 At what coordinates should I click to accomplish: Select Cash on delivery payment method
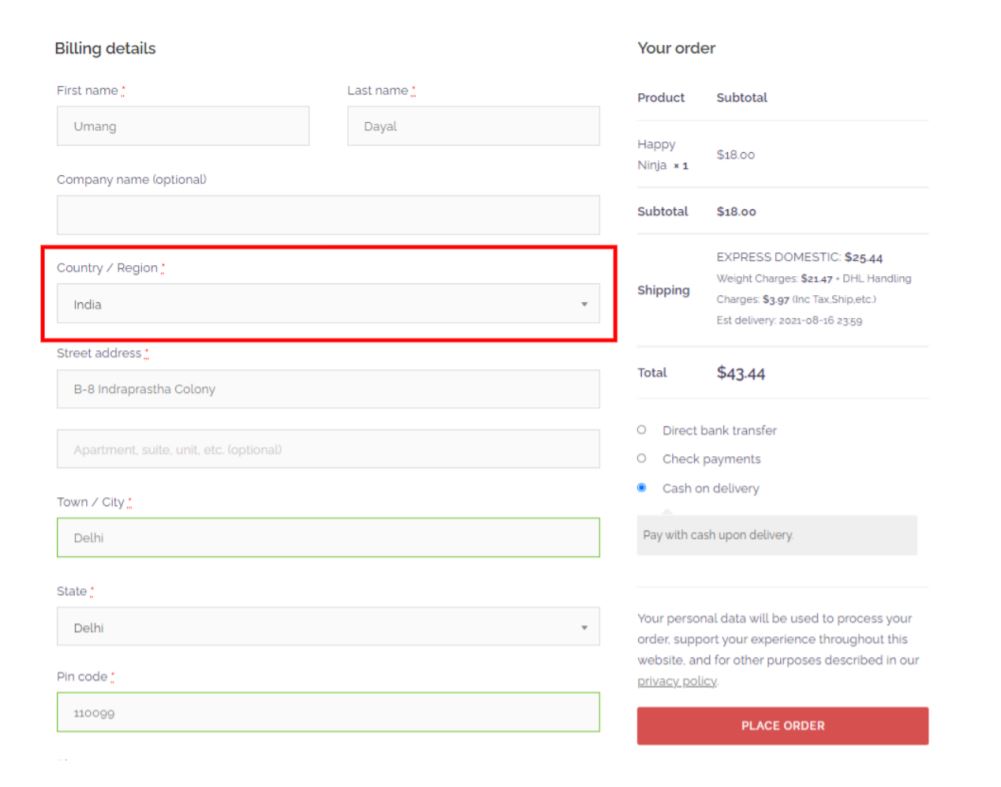click(642, 488)
